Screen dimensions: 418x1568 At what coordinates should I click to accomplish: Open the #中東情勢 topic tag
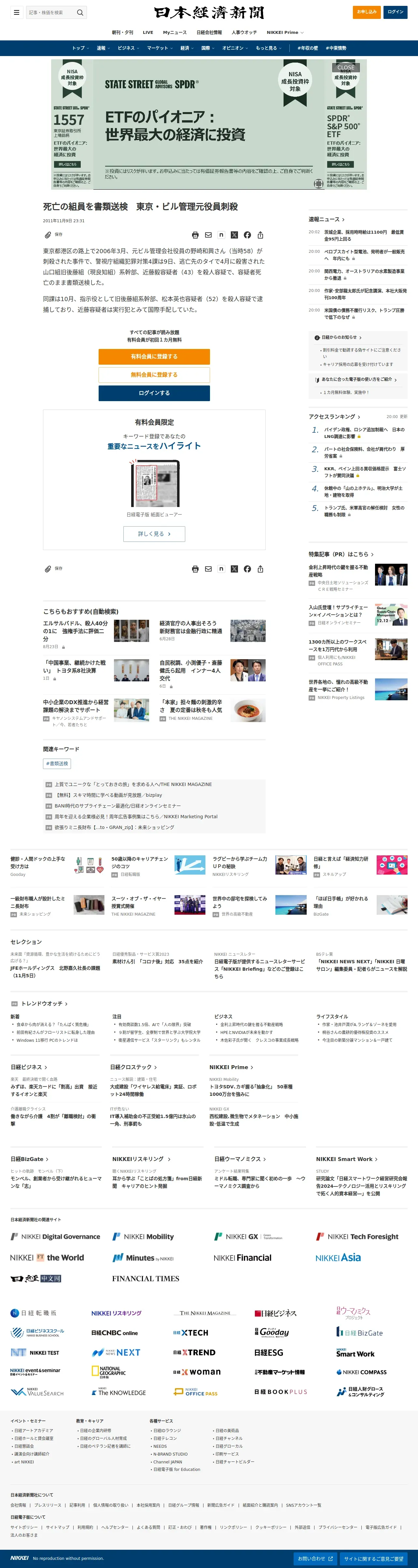(x=336, y=48)
